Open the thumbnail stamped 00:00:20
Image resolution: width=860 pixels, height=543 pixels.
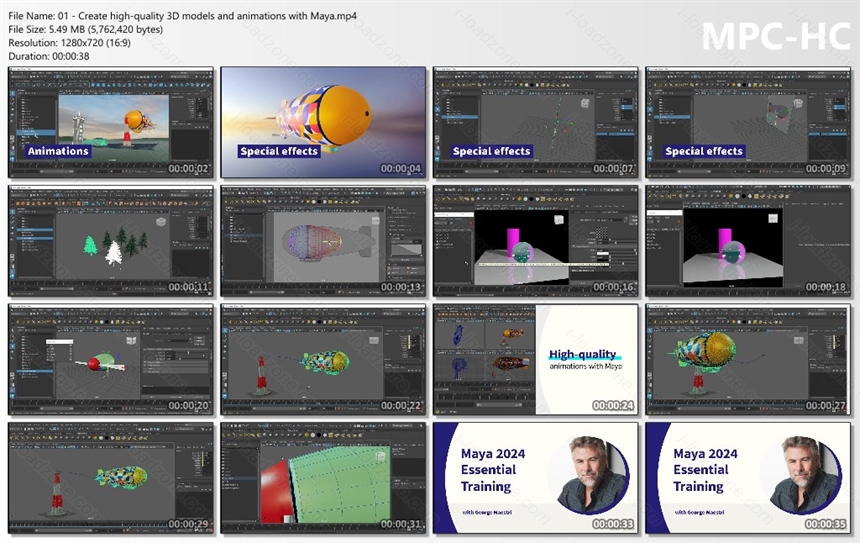coord(111,359)
